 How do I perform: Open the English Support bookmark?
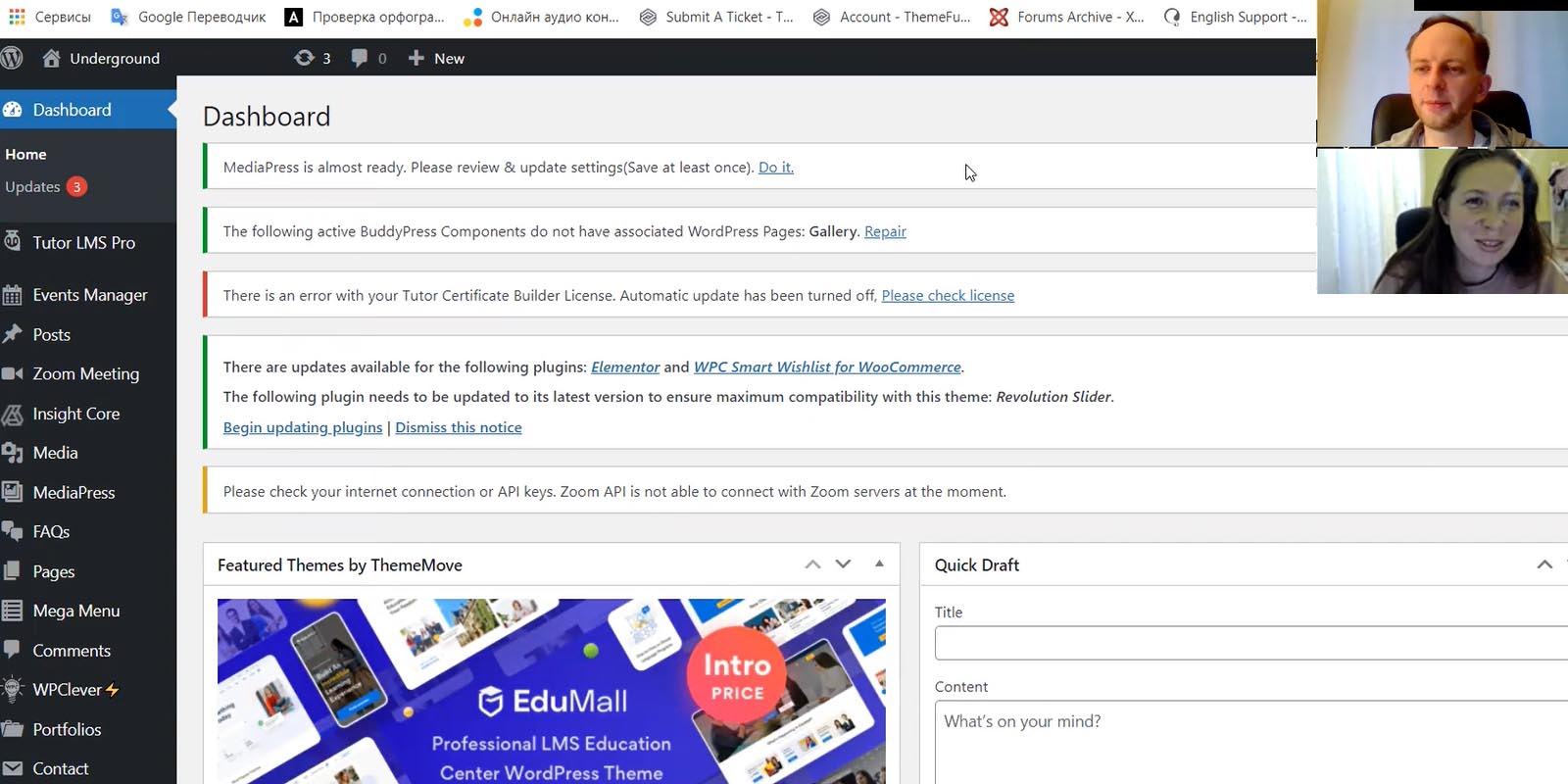[x=1235, y=17]
